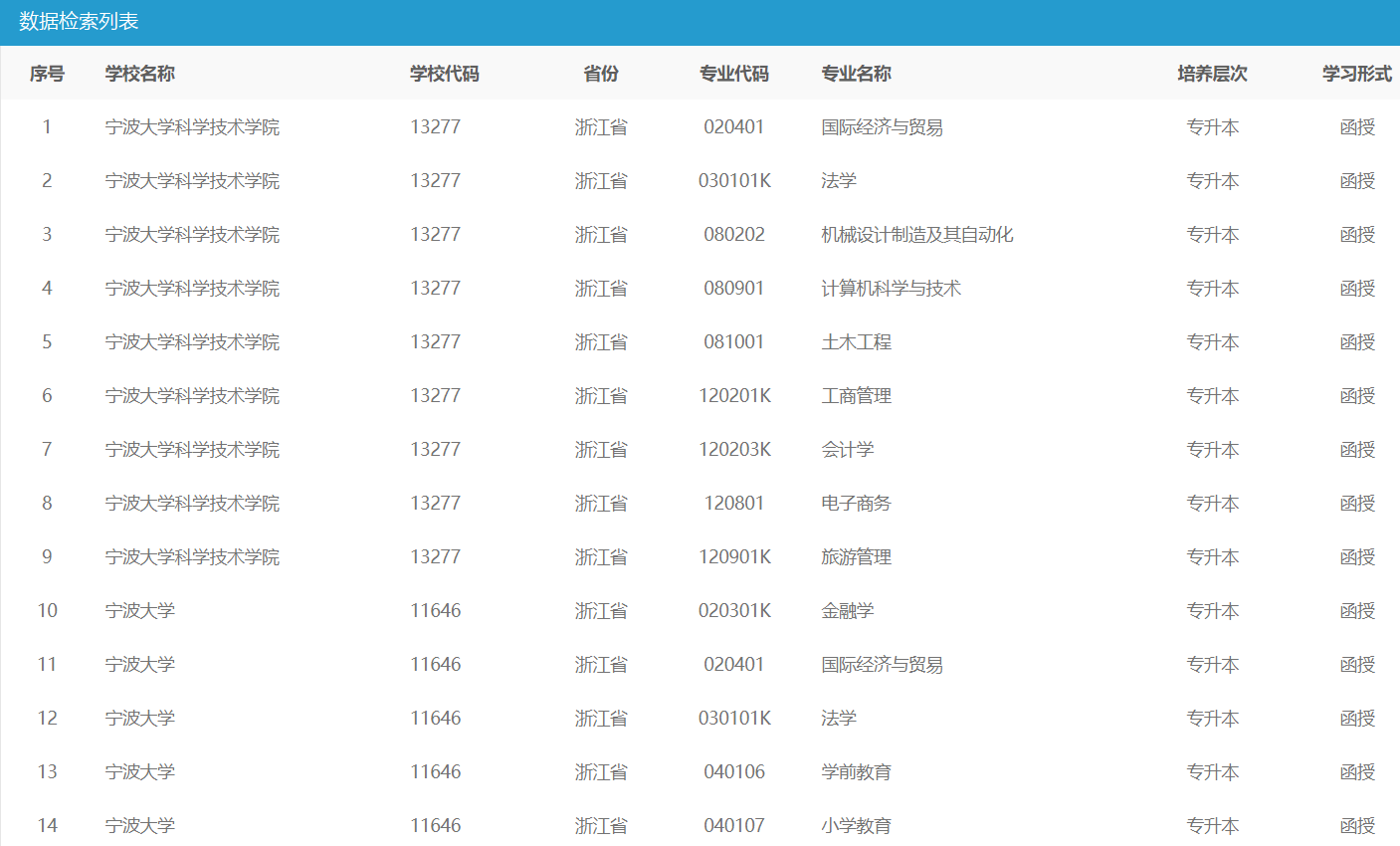Click major code 120203K

[734, 450]
